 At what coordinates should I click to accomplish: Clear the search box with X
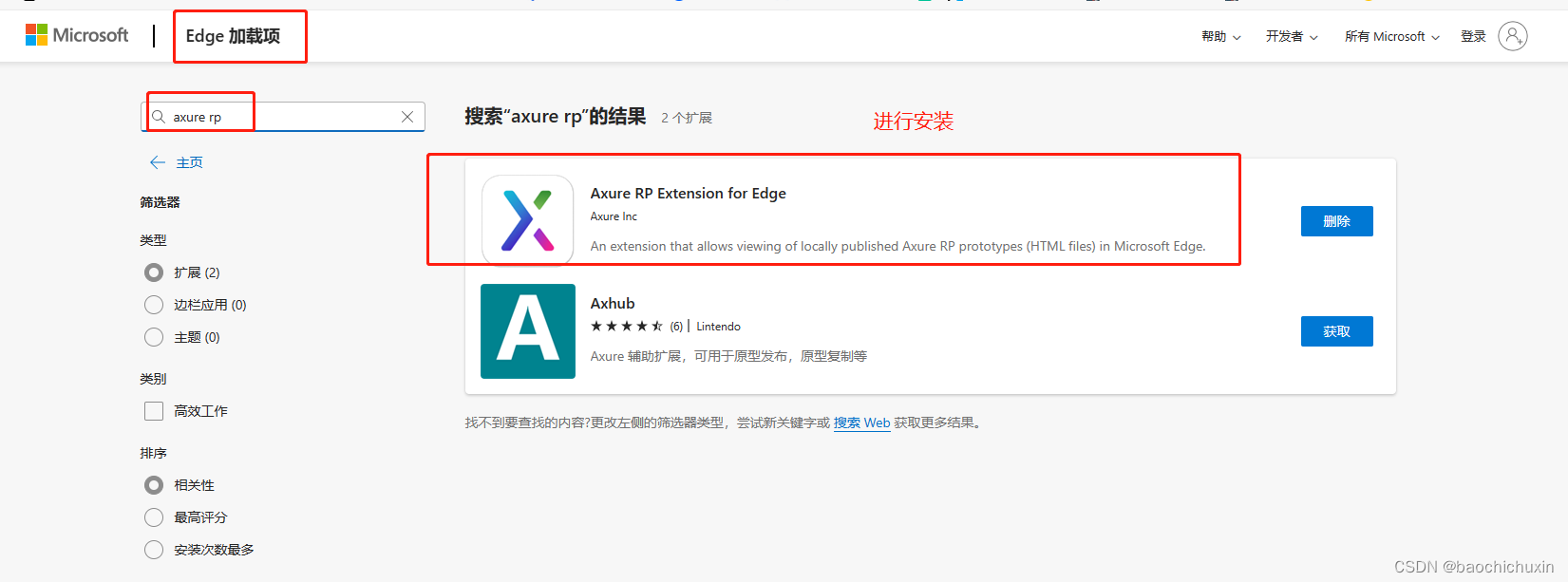point(407,117)
